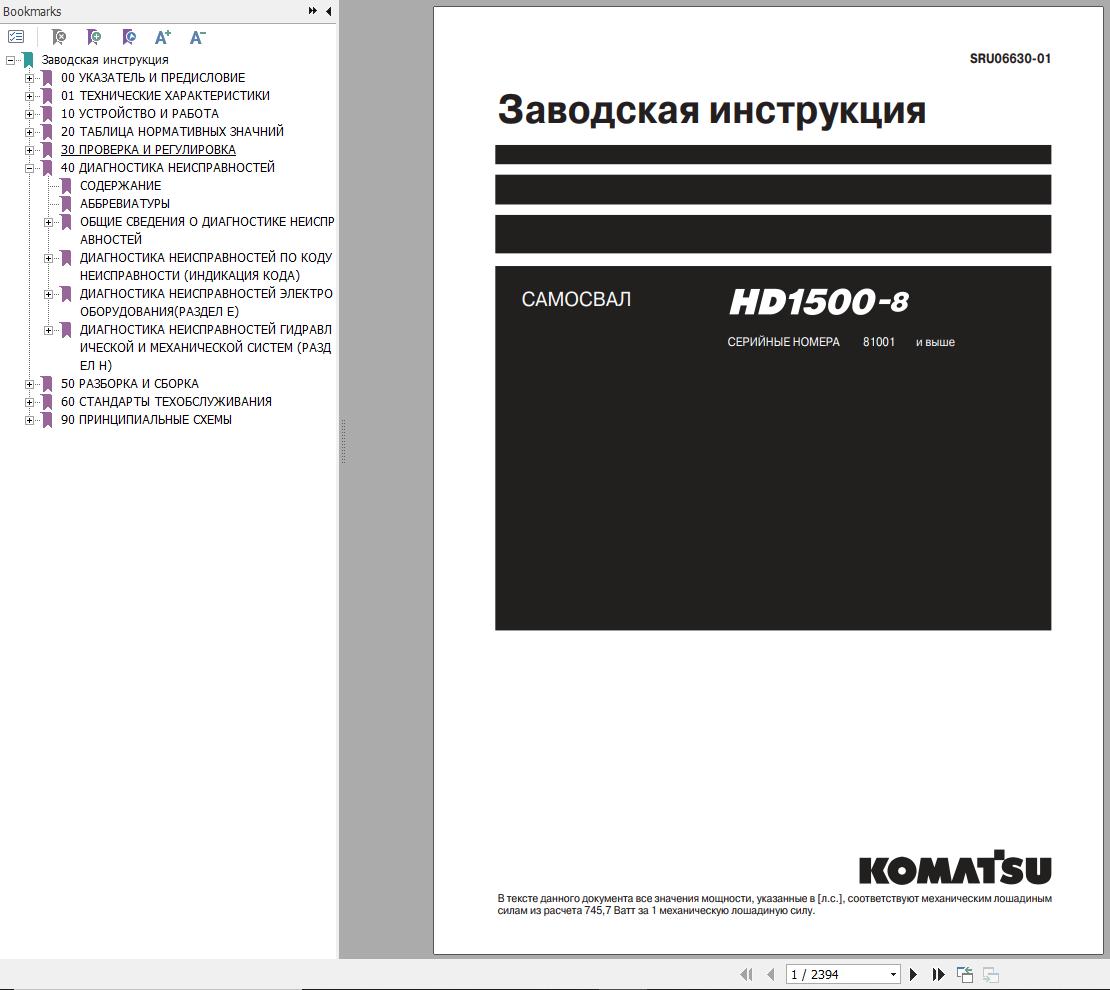Open the bookmarks options menu
This screenshot has height=990, width=1110.
tap(15, 36)
